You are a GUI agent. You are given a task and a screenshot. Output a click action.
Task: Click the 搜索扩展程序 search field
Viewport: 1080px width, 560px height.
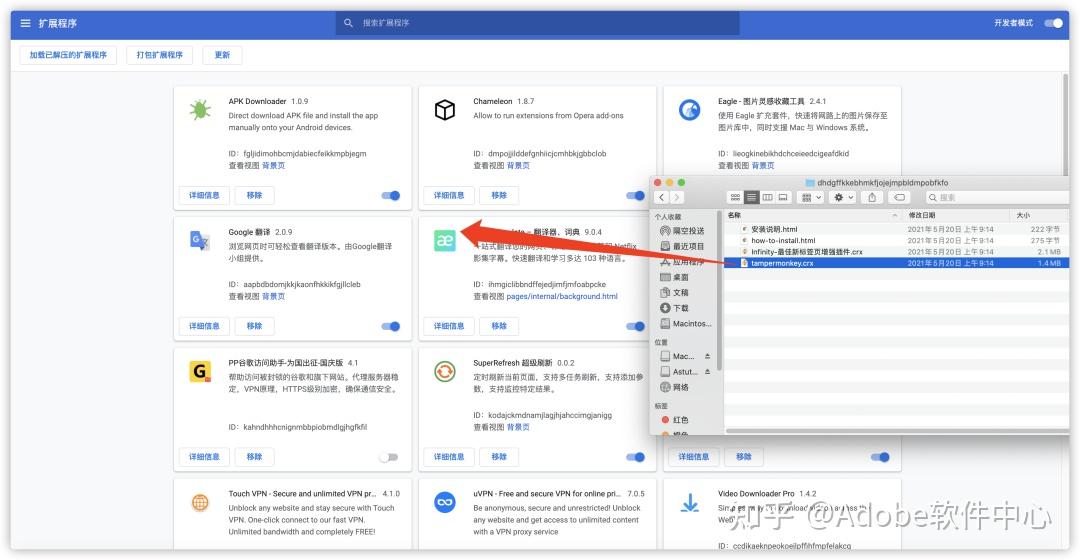[x=540, y=23]
